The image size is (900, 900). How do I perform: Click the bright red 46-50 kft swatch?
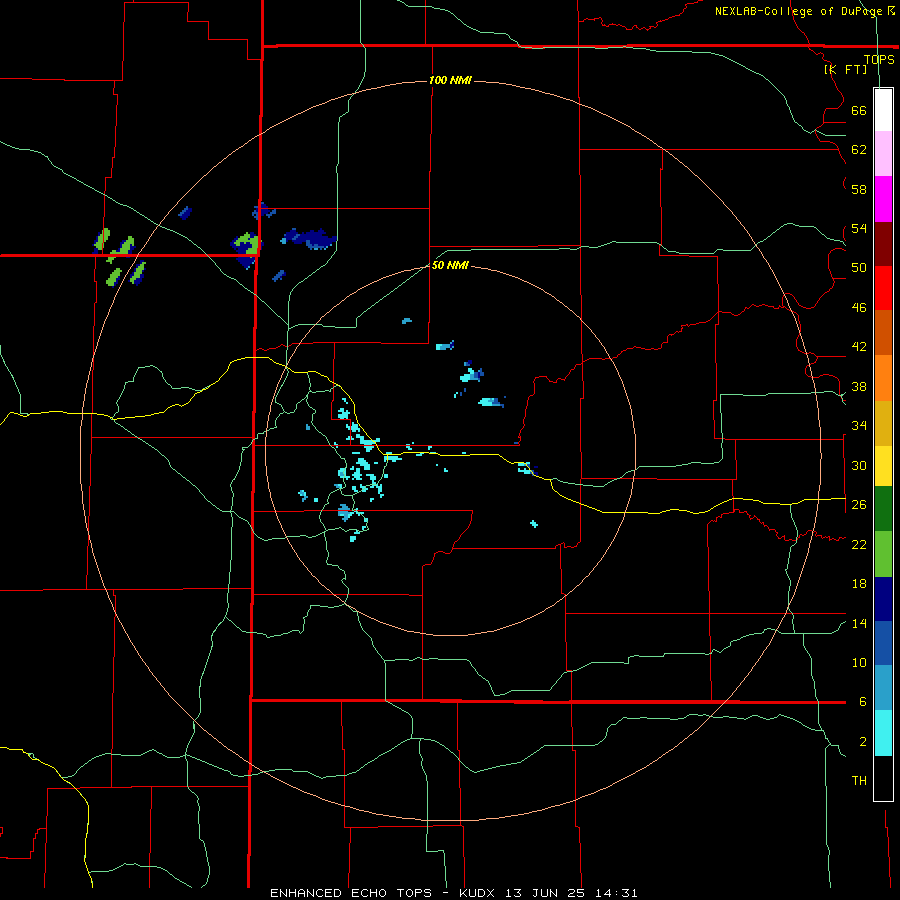883,288
